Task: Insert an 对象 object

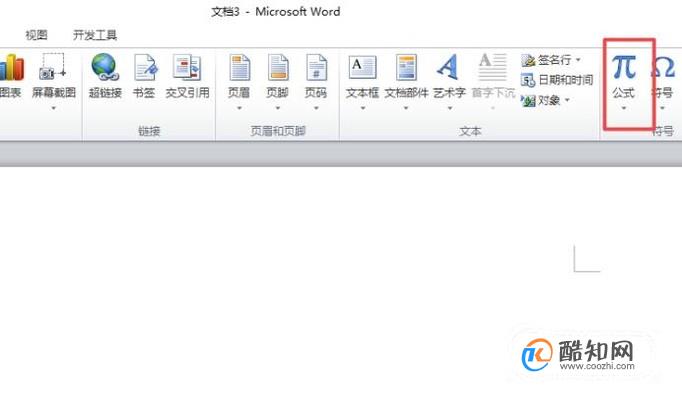Action: pos(541,101)
